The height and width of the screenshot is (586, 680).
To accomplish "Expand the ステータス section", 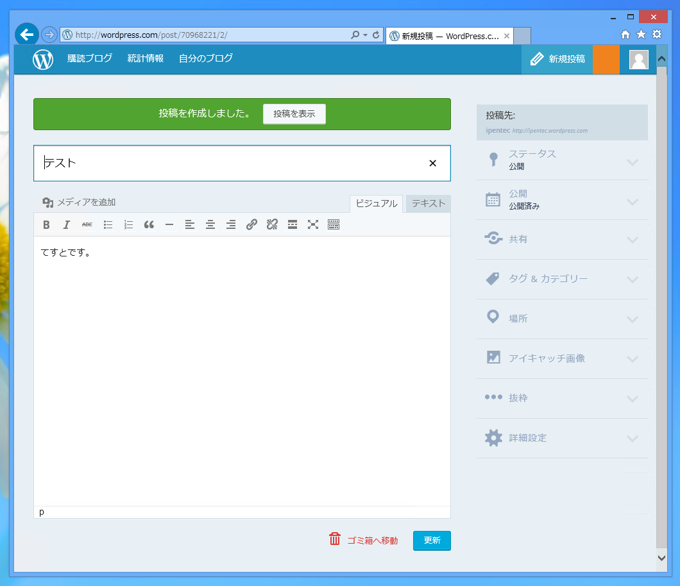I will [562, 160].
